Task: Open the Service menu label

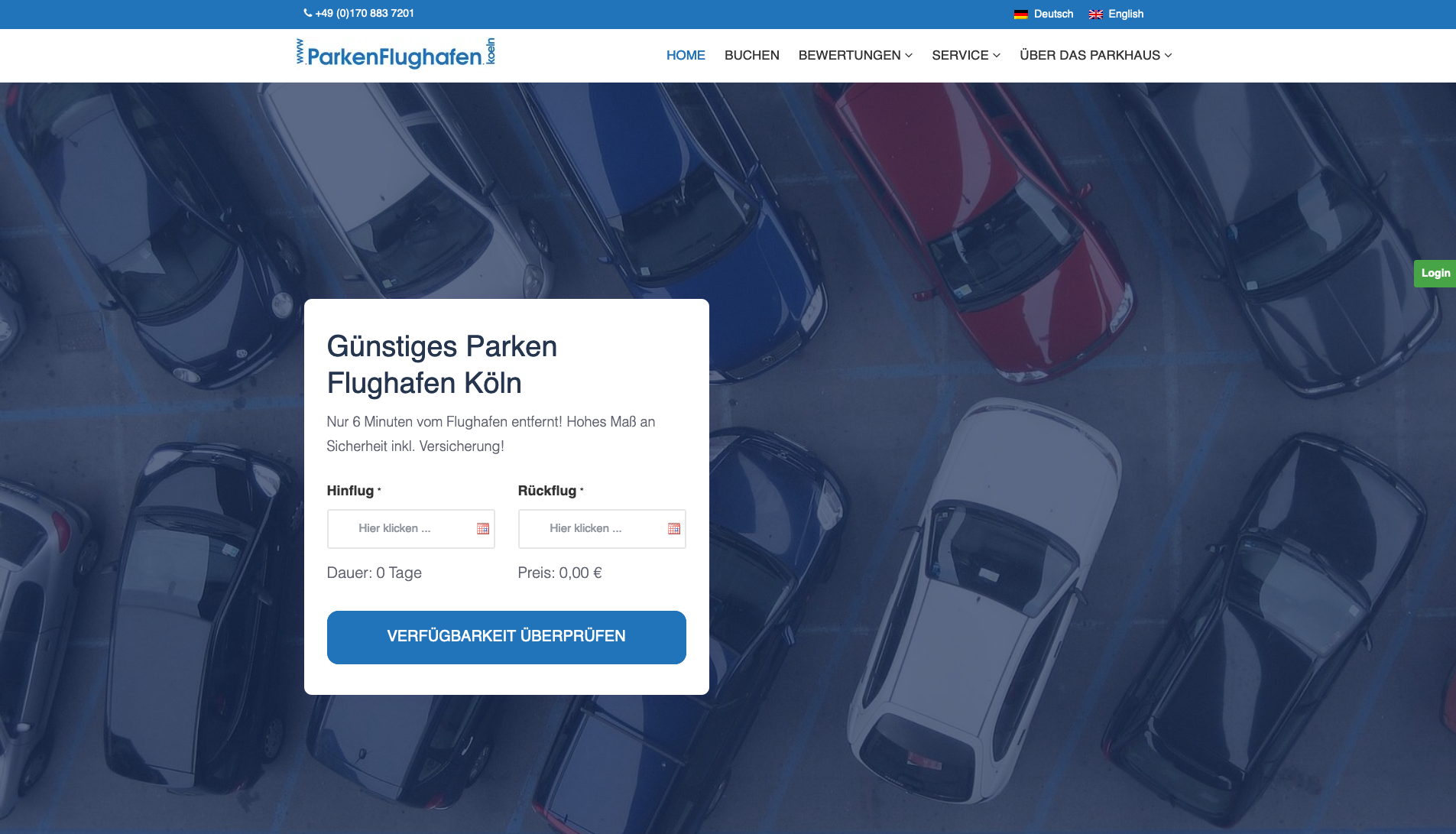Action: (960, 55)
